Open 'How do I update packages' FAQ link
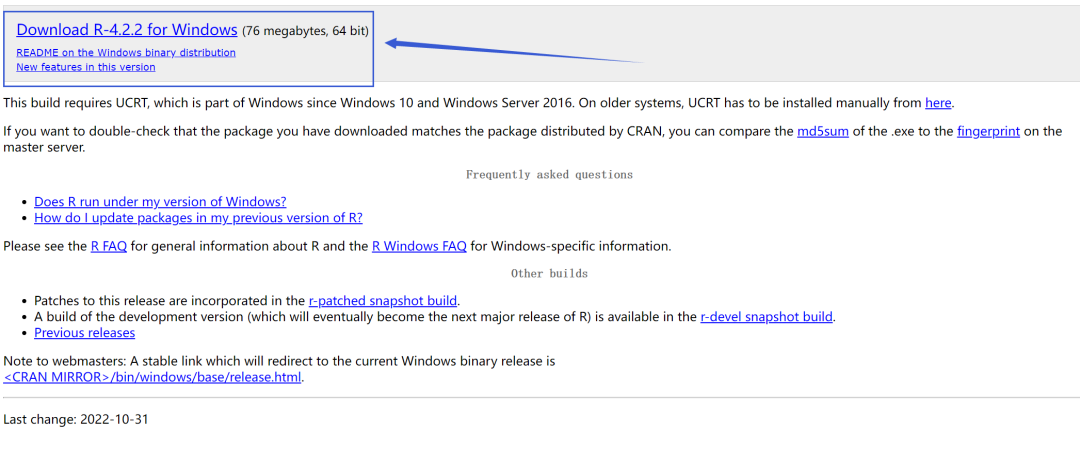This screenshot has height=466, width=1080. click(198, 217)
